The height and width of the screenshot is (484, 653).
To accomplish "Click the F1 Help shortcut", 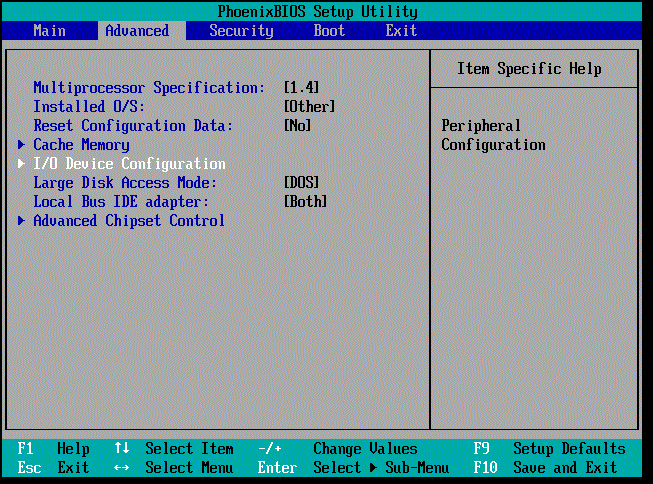I will click(53, 449).
